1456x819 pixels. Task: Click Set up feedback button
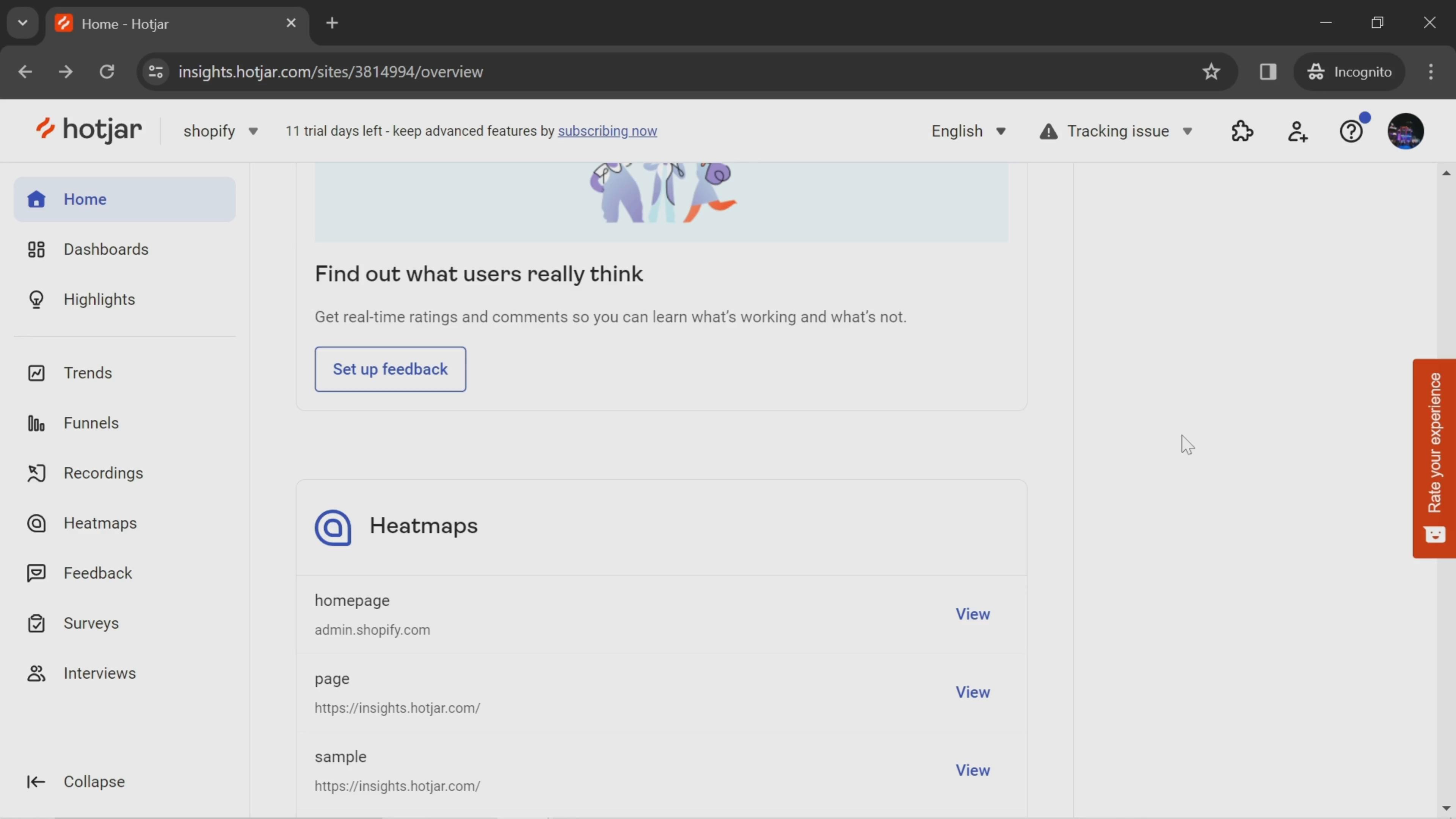[x=390, y=369]
